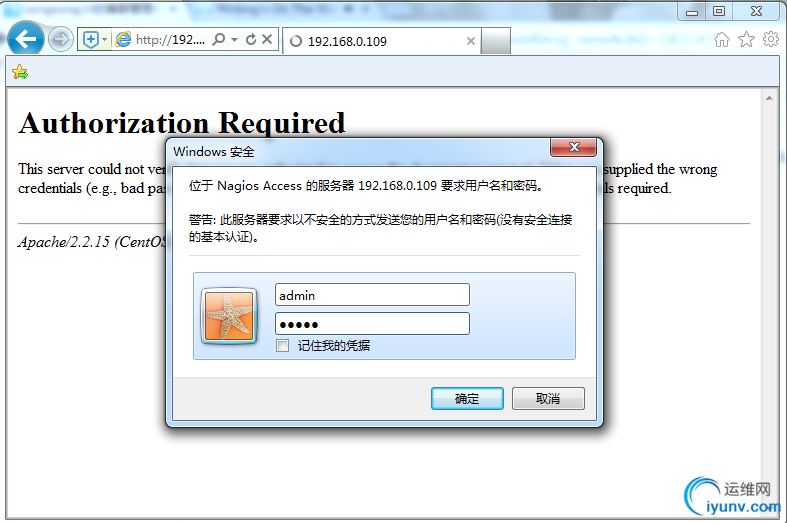Click the Nagios Access server message text

tap(365, 186)
